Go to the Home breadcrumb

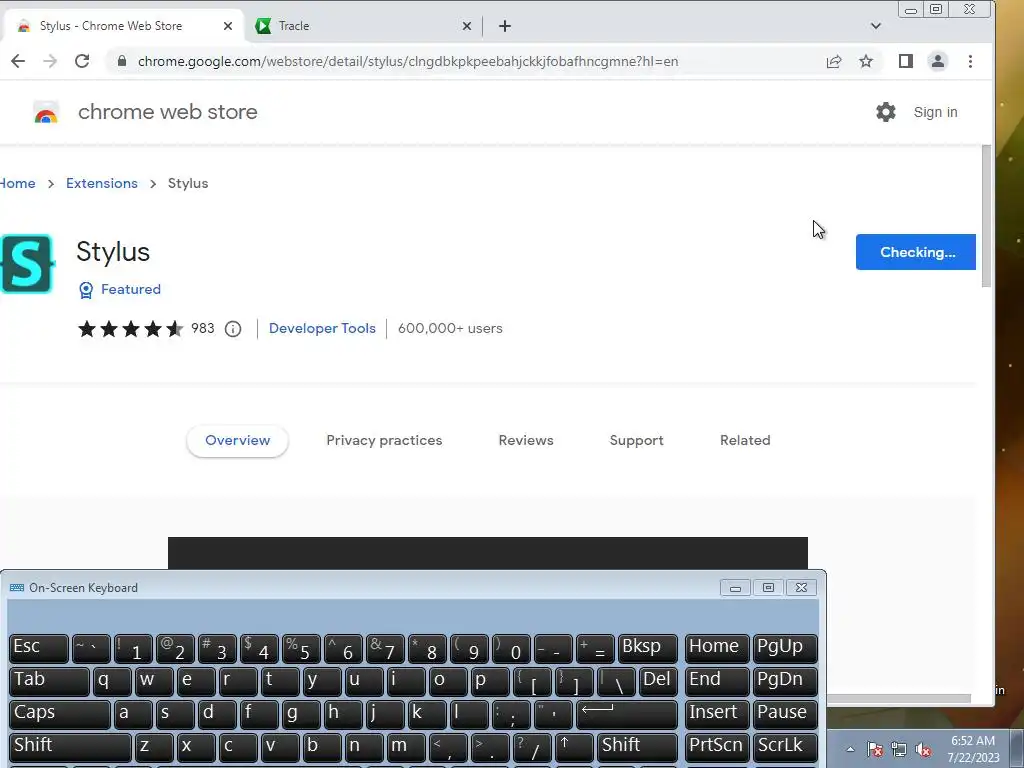pos(18,184)
